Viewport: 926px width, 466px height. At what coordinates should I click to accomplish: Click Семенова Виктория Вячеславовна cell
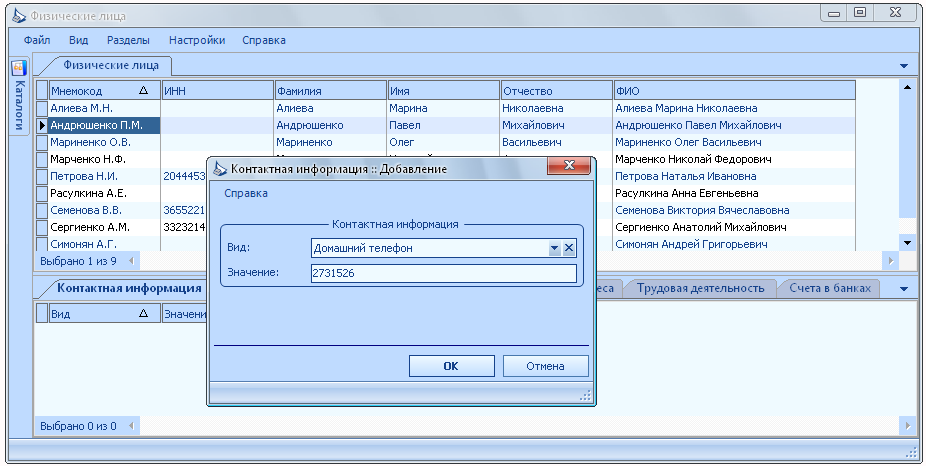[735, 210]
